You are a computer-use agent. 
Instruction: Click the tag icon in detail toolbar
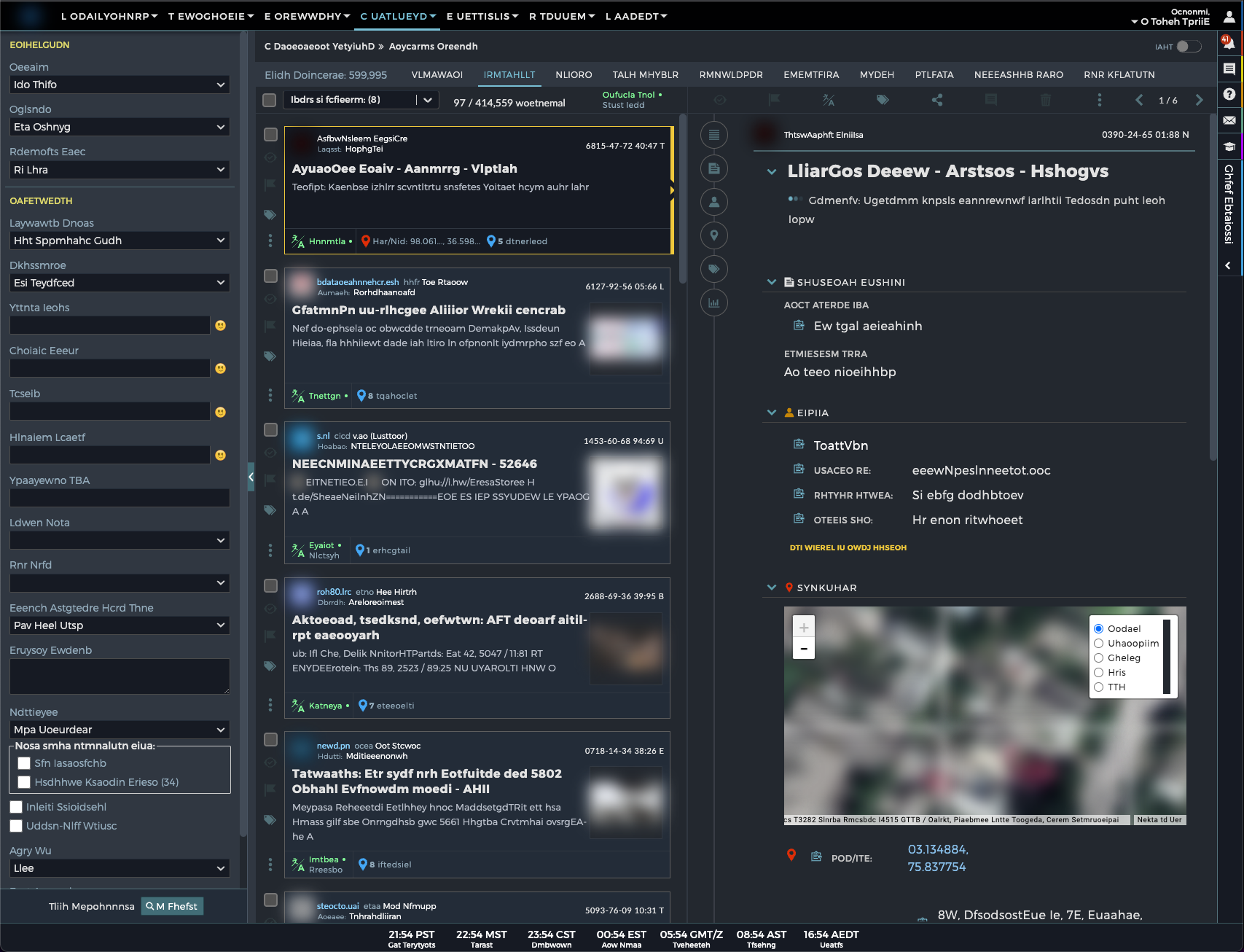(883, 100)
